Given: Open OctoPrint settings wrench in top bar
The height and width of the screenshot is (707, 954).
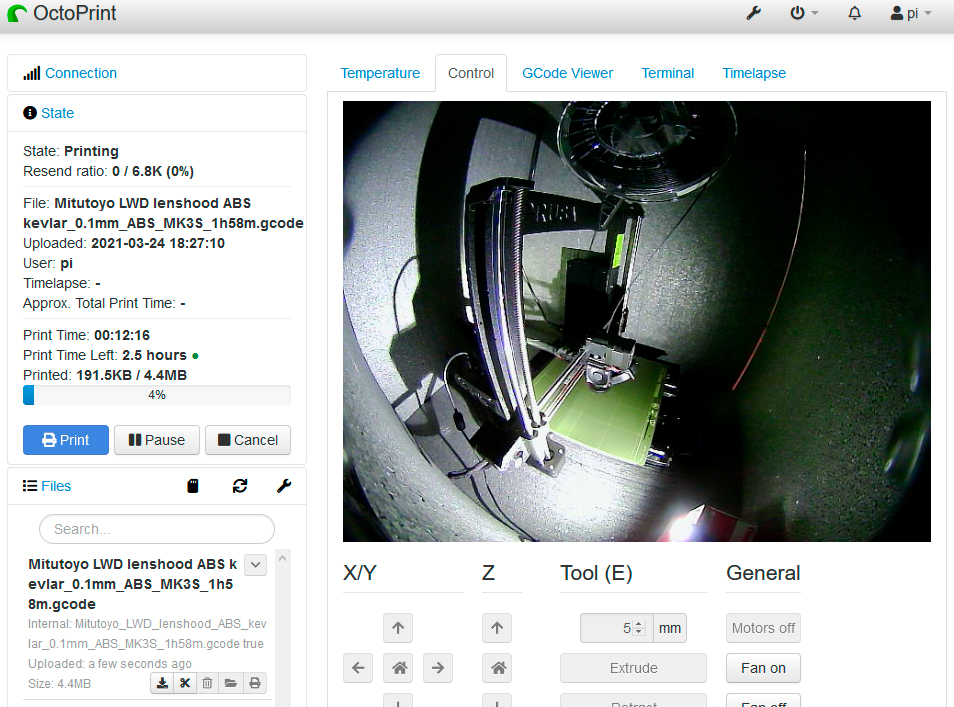Looking at the screenshot, I should coord(754,14).
